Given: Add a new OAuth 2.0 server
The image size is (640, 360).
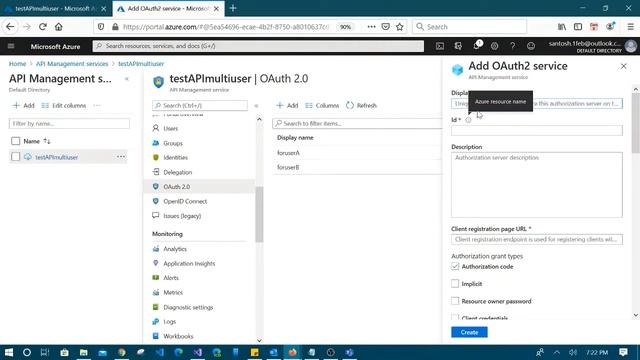Looking at the screenshot, I should click(287, 105).
